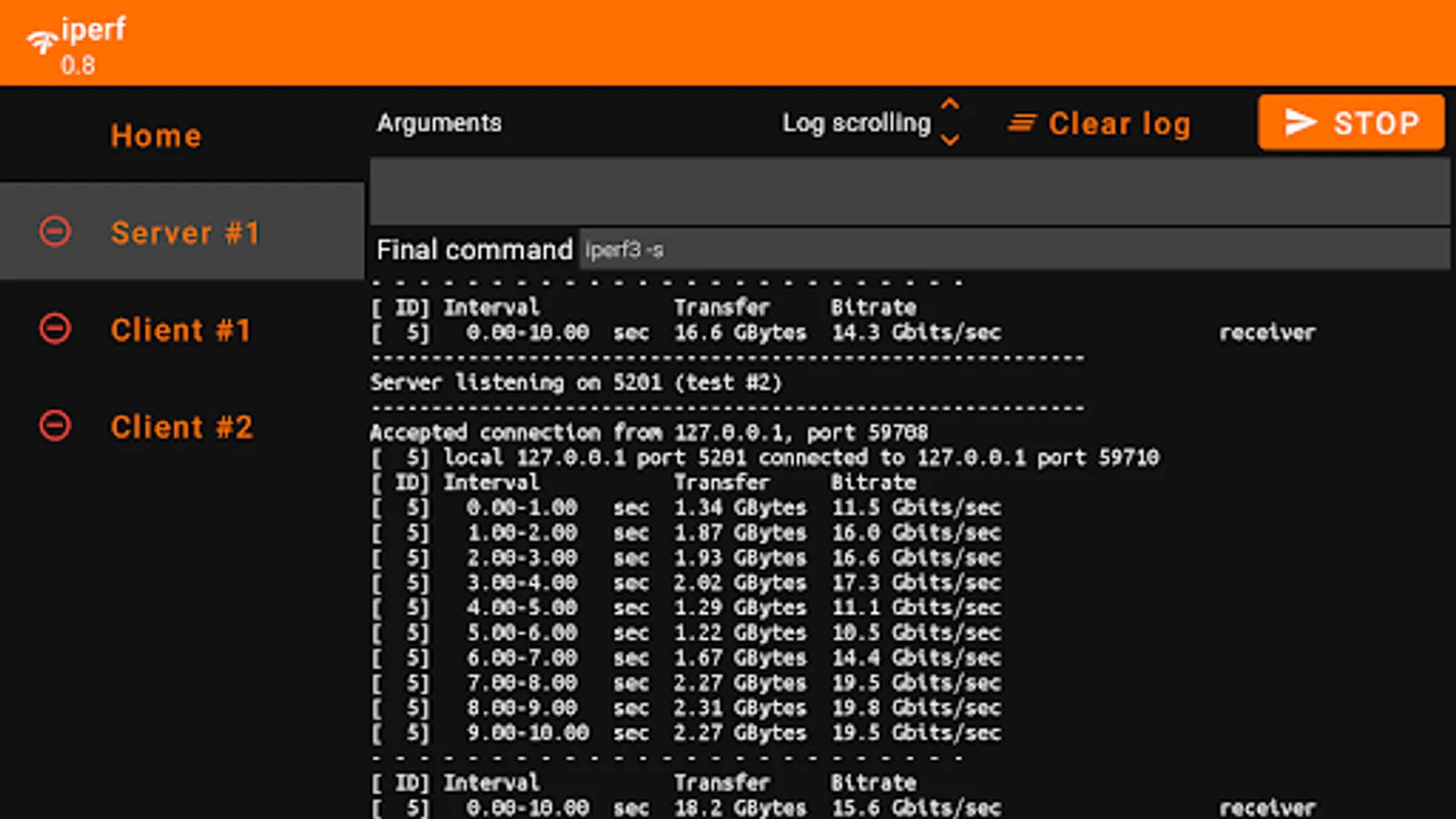1456x819 pixels.
Task: Click the 19.8 Gbits/sec bitrate value
Action: click(x=916, y=707)
